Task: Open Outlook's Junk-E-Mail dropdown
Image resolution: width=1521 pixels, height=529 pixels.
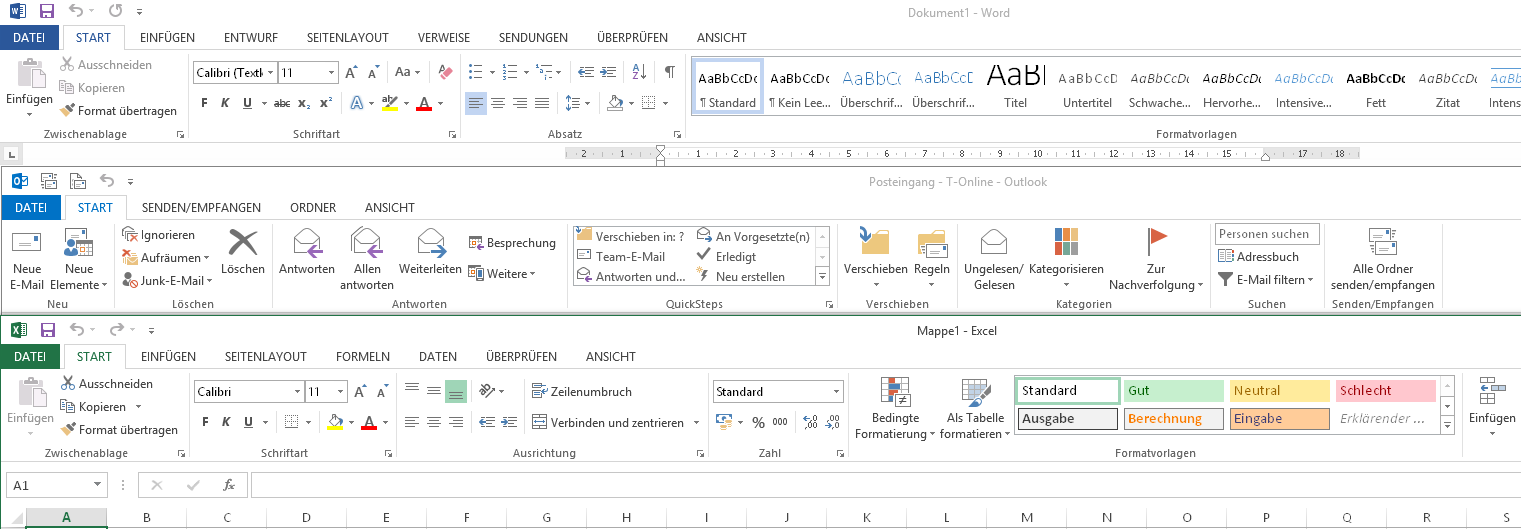Action: 167,281
